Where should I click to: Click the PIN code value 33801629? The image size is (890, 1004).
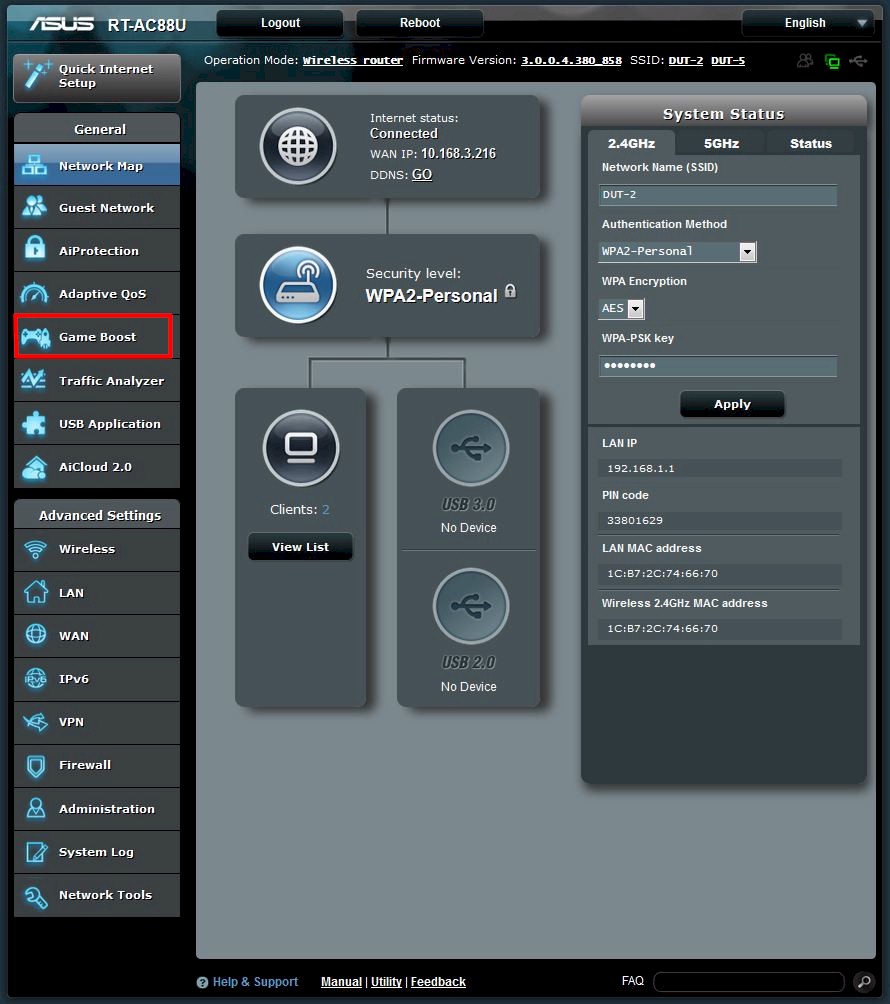coord(635,521)
